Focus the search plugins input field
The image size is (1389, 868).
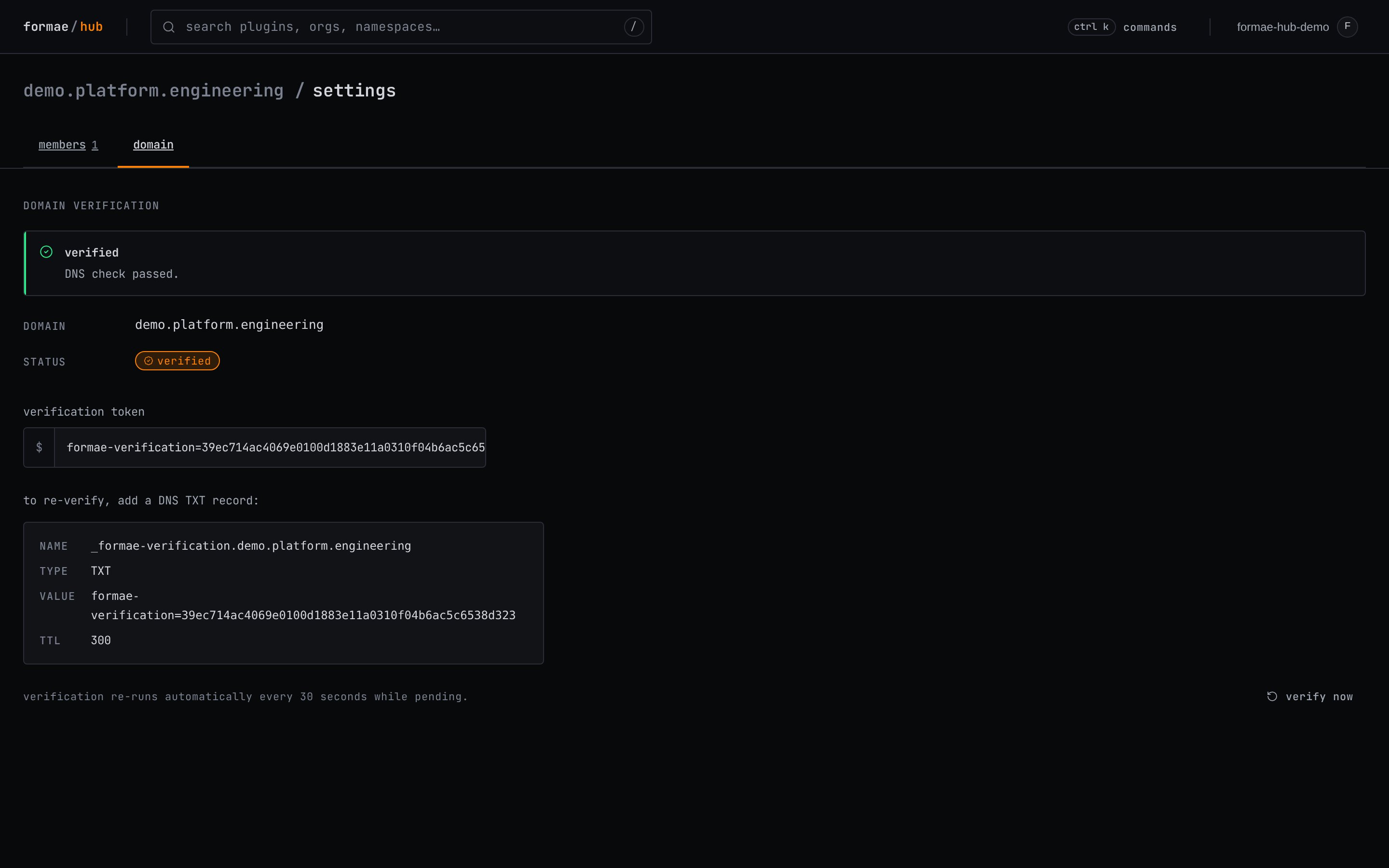click(401, 27)
